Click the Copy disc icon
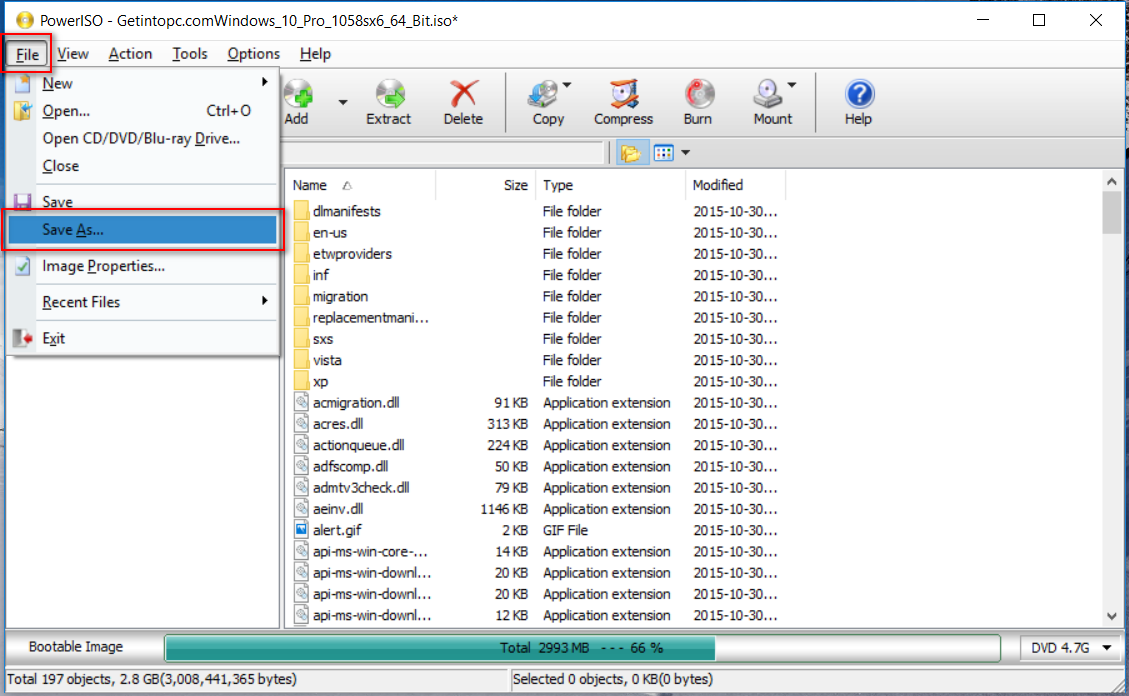1129x696 pixels. pyautogui.click(x=544, y=94)
